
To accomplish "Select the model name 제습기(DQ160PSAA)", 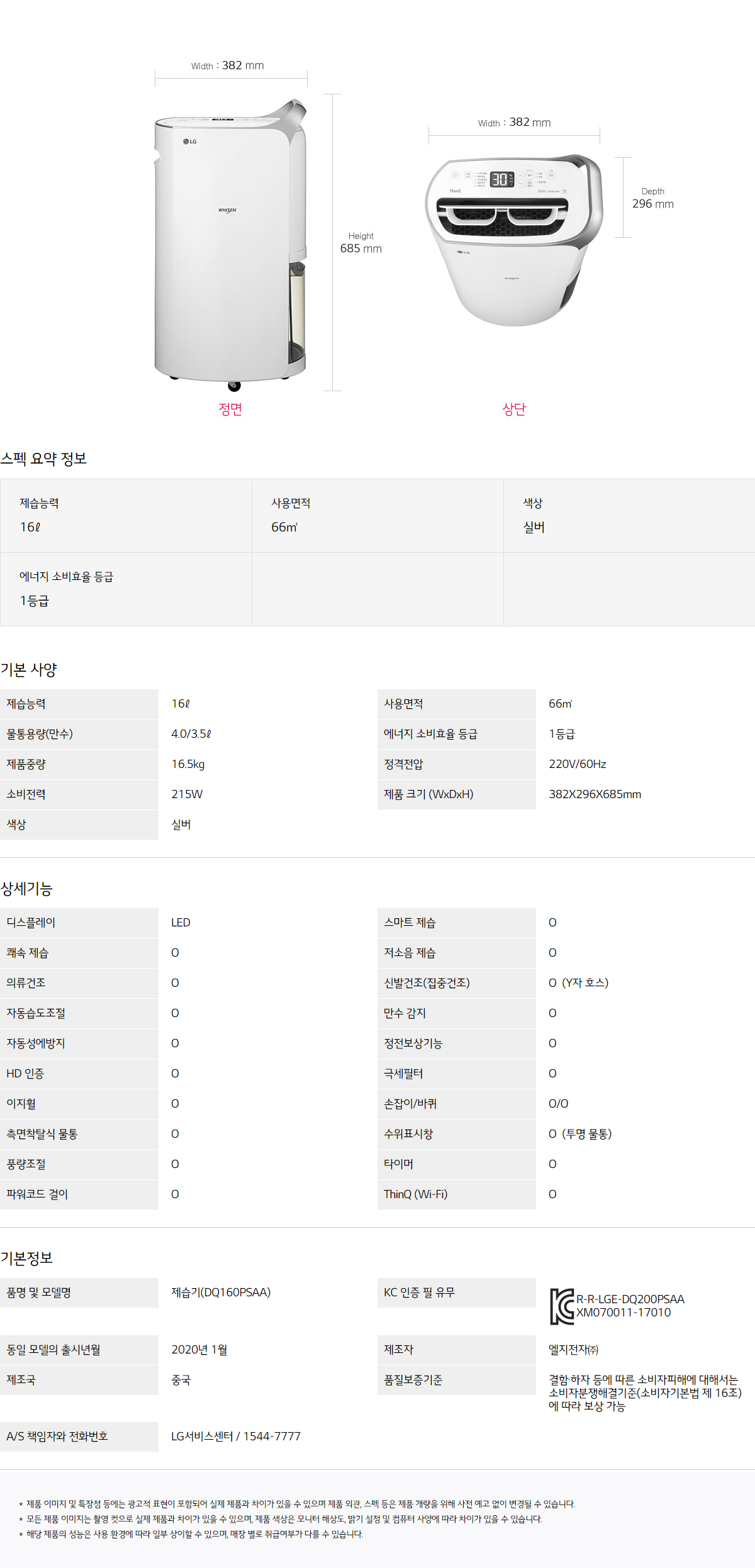I will (x=221, y=1292).
